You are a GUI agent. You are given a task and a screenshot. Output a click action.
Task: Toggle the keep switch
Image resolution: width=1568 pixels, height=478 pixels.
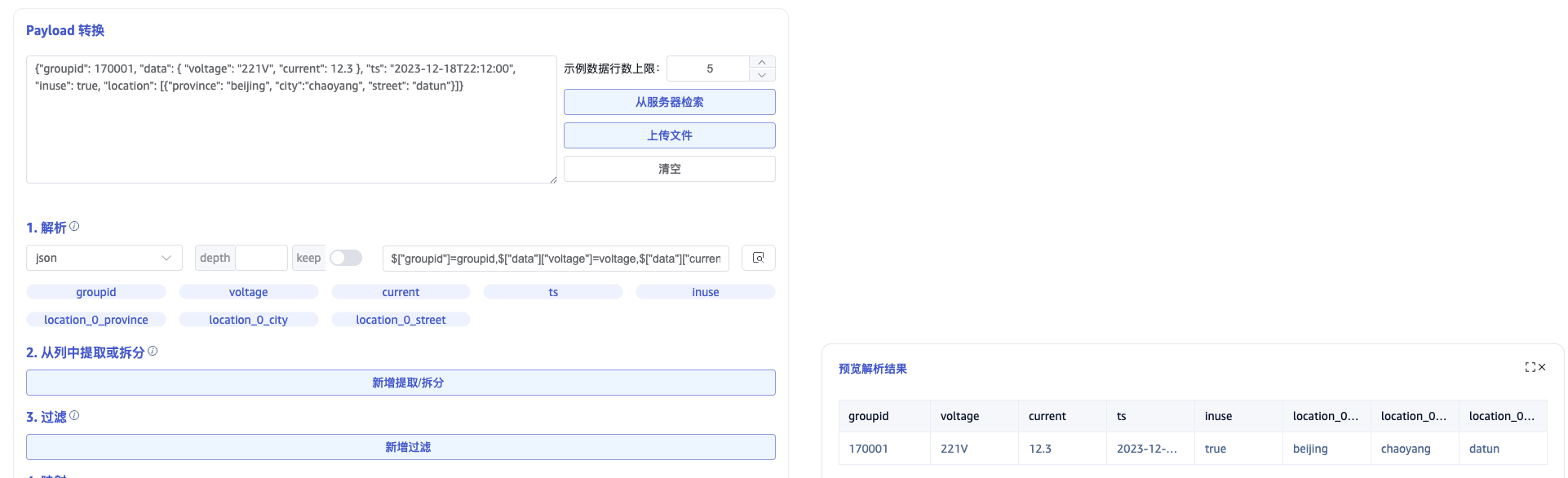(x=346, y=258)
